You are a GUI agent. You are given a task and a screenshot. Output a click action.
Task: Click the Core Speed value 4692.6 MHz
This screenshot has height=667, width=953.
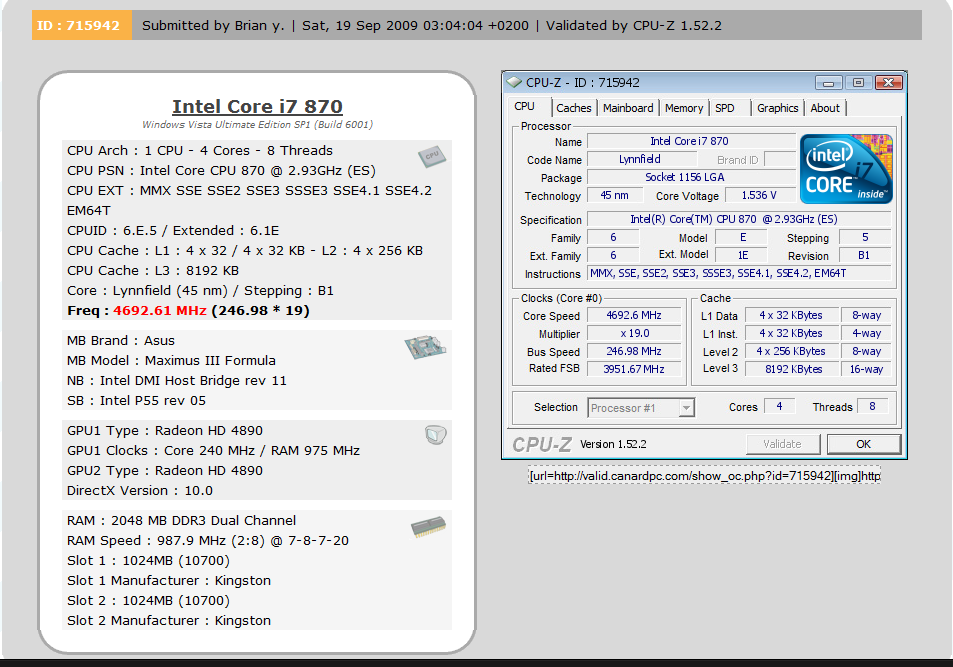pos(634,316)
